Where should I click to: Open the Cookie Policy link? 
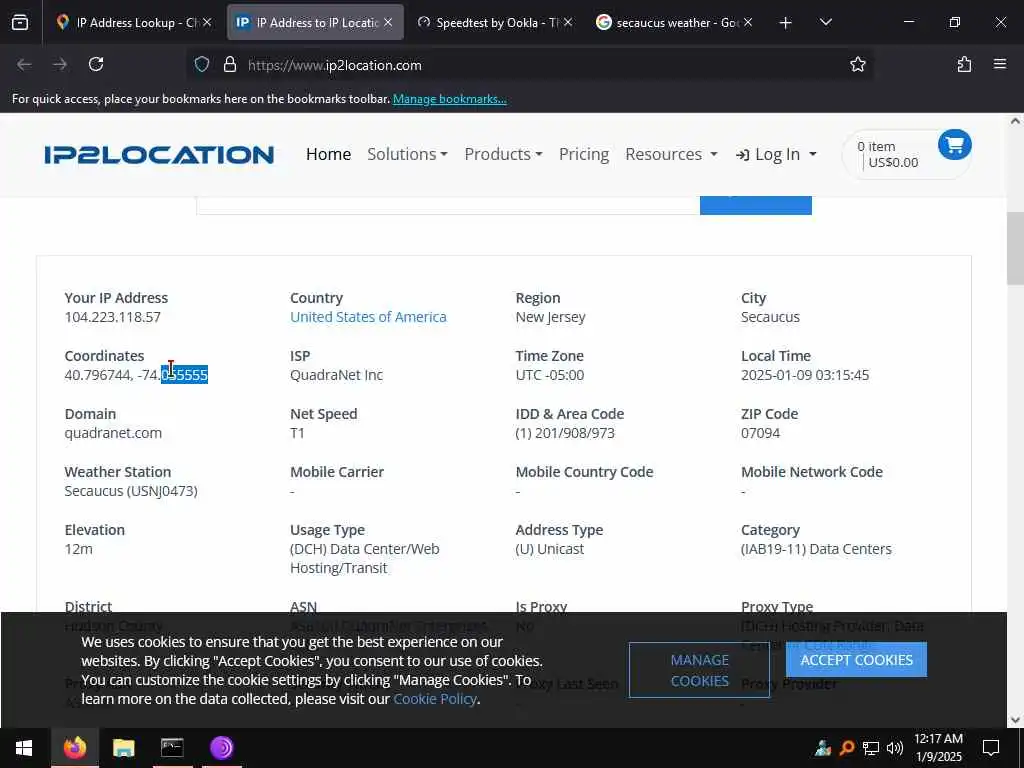435,699
